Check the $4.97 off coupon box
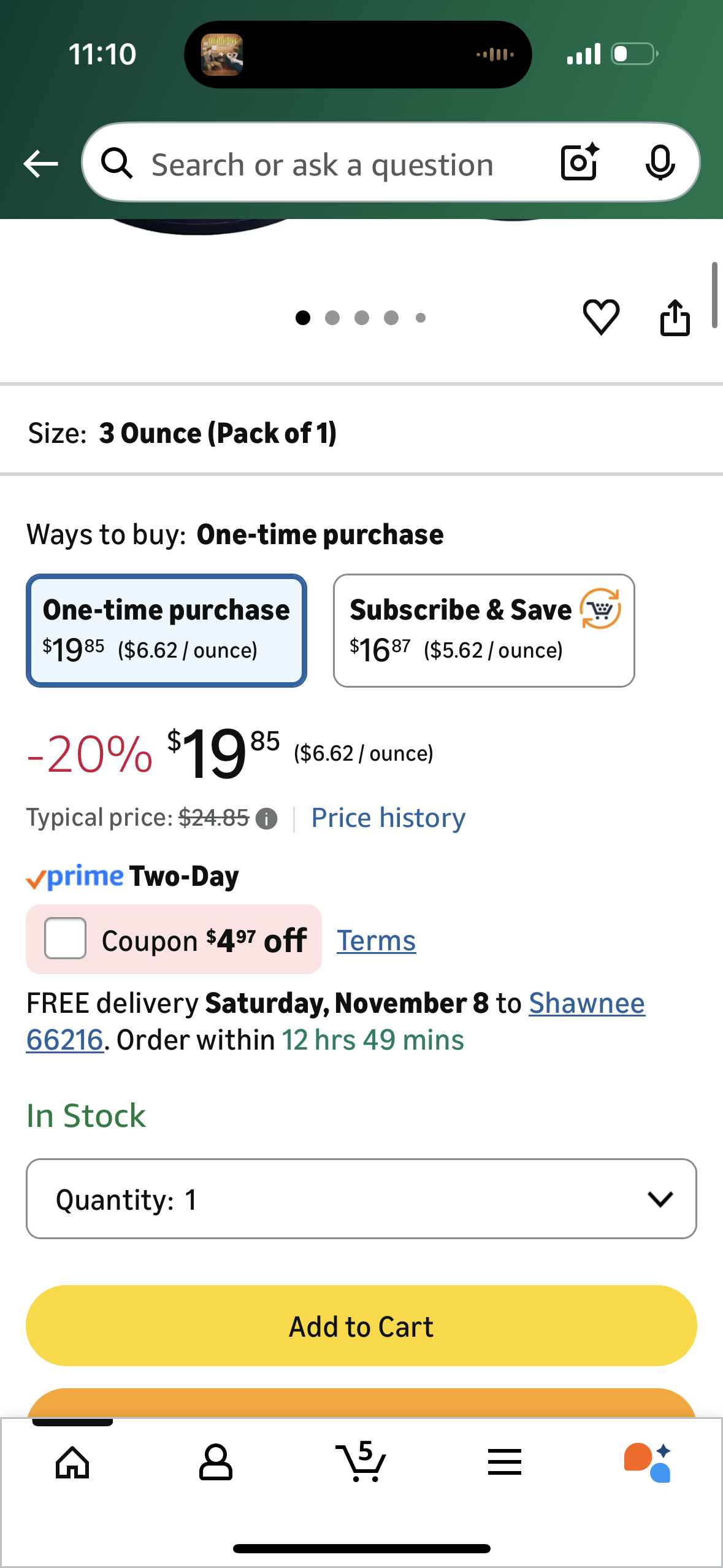 66,939
